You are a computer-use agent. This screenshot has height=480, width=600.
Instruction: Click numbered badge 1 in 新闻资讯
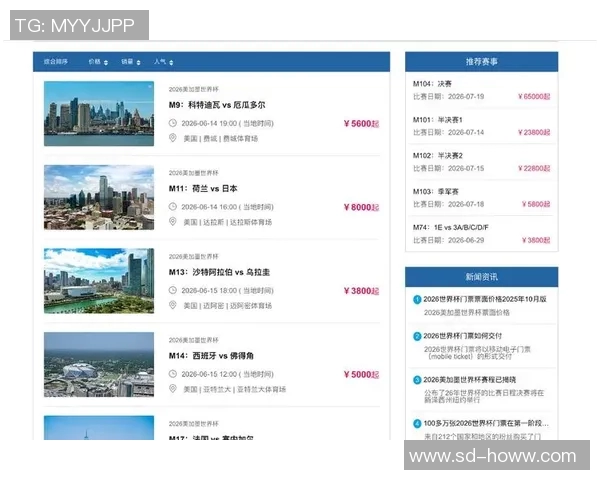[417, 299]
